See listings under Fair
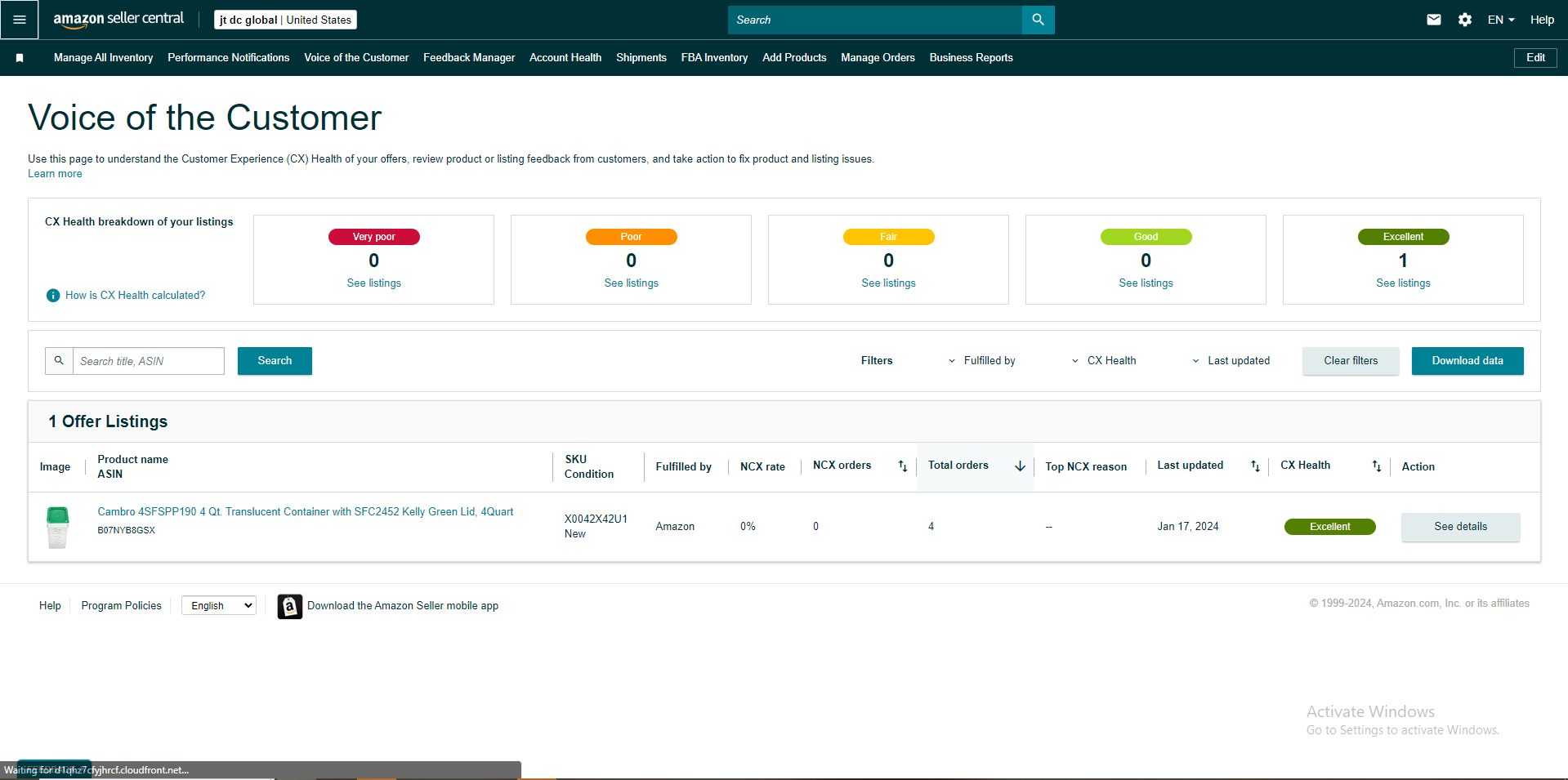The height and width of the screenshot is (780, 1568). (889, 283)
